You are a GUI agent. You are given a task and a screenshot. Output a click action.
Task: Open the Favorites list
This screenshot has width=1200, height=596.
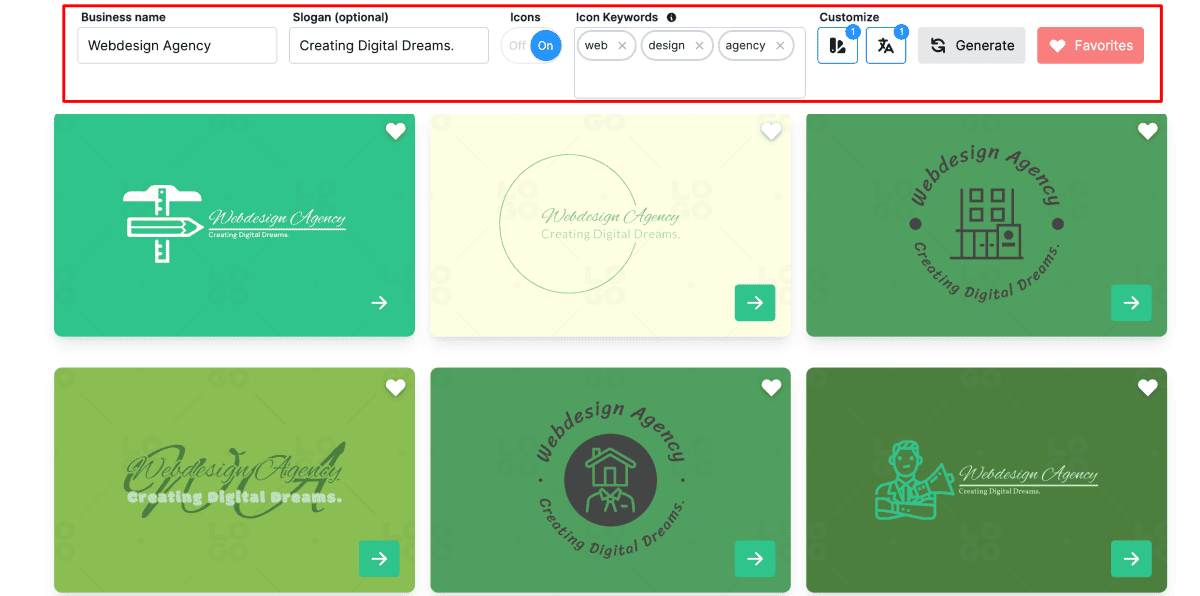(x=1090, y=46)
